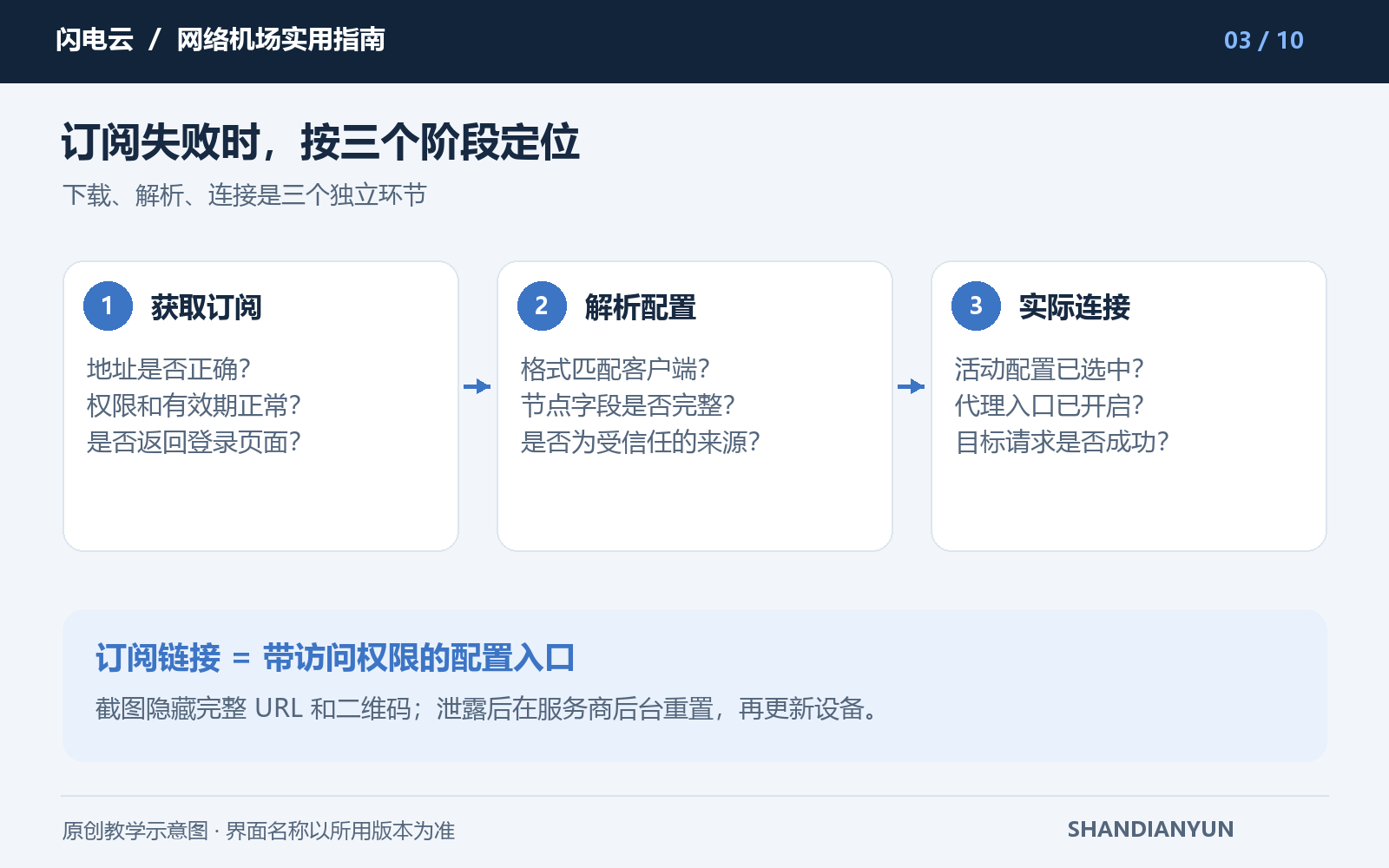Select the line 地址是否正确?
Image resolution: width=1389 pixels, height=868 pixels.
tap(168, 369)
